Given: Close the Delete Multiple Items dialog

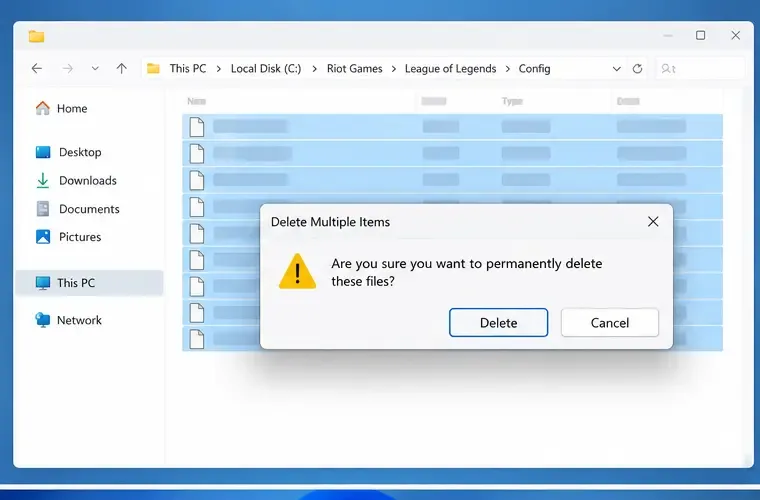Looking at the screenshot, I should click(653, 221).
